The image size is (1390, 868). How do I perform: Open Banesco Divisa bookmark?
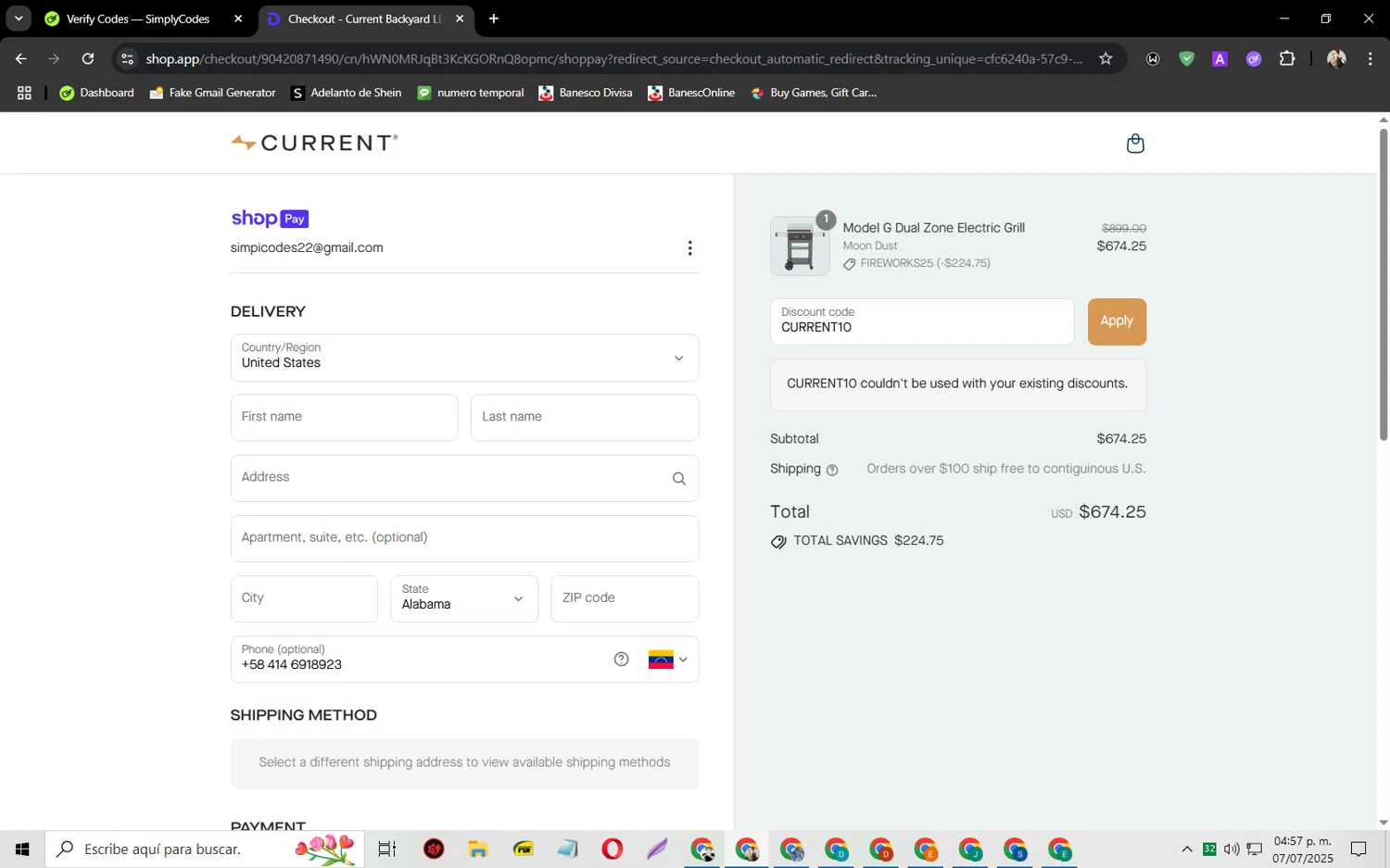[x=586, y=93]
